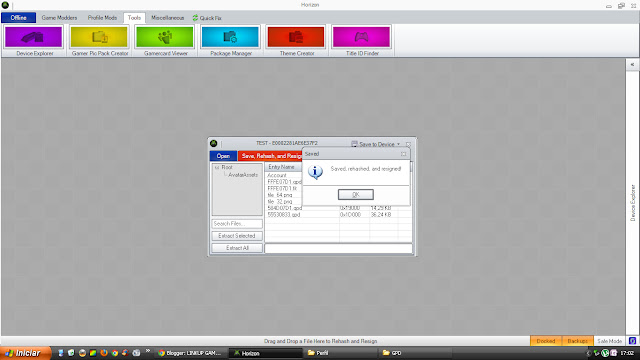
Task: Select the FFFE07D1.gpd entry
Action: coord(284,182)
